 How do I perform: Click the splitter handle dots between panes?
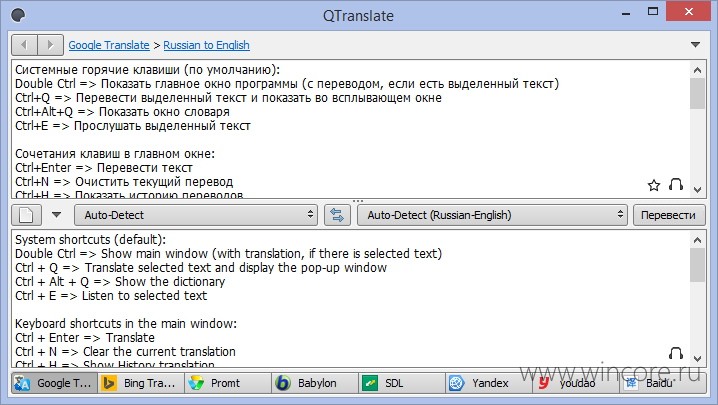click(x=358, y=201)
